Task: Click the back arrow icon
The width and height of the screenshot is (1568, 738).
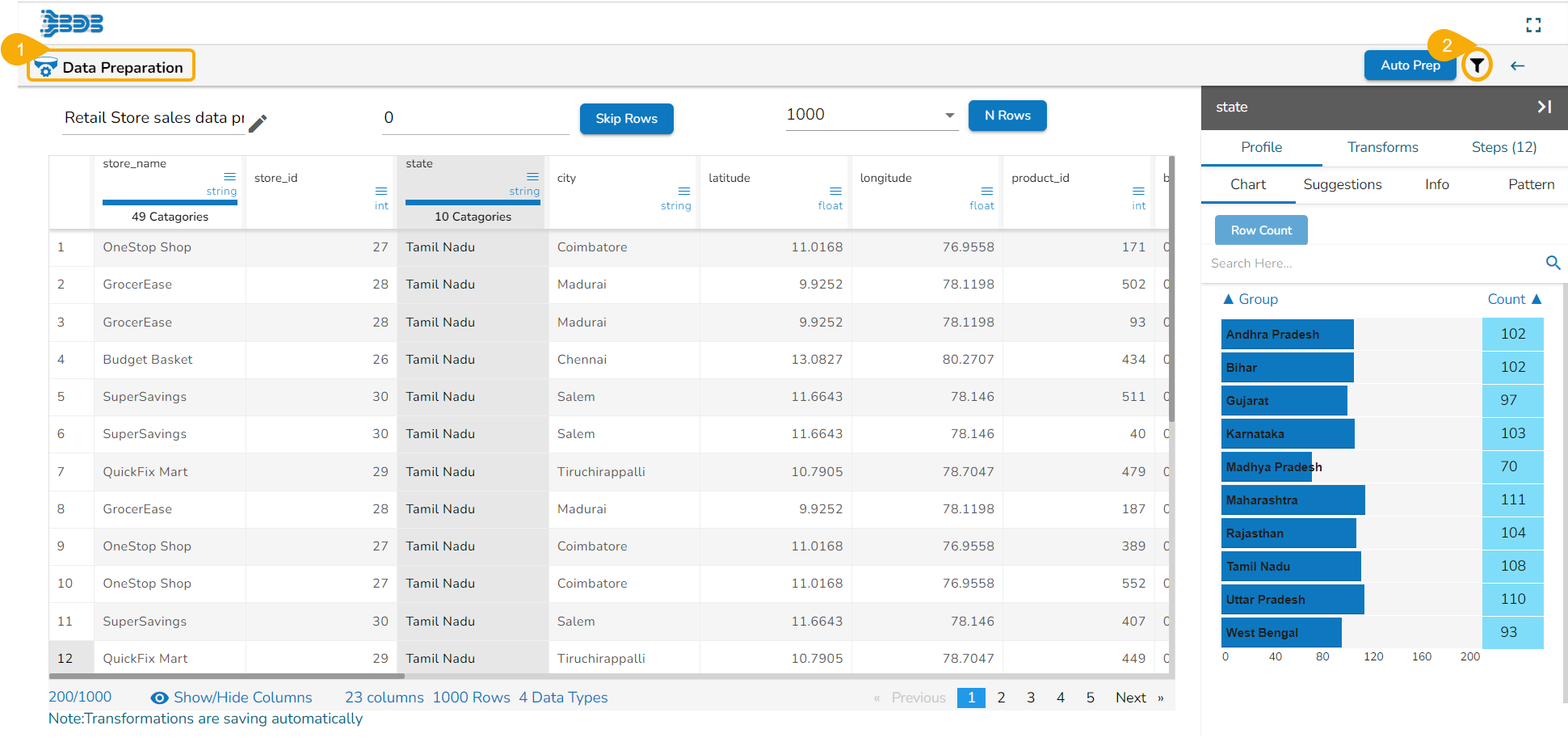Action: tap(1517, 66)
